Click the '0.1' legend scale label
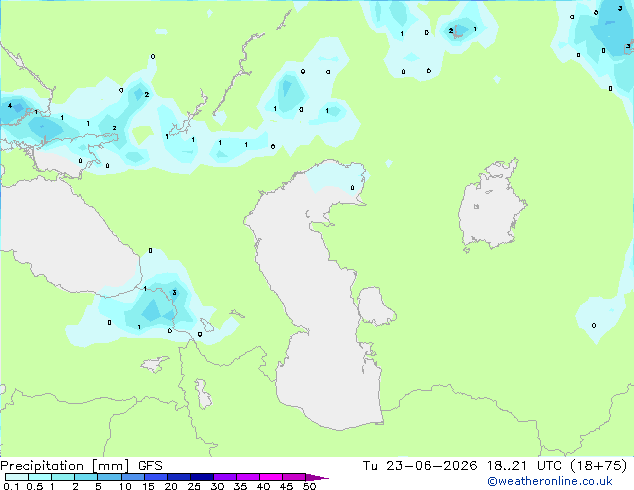Image resolution: width=634 pixels, height=490 pixels. tap(11, 486)
